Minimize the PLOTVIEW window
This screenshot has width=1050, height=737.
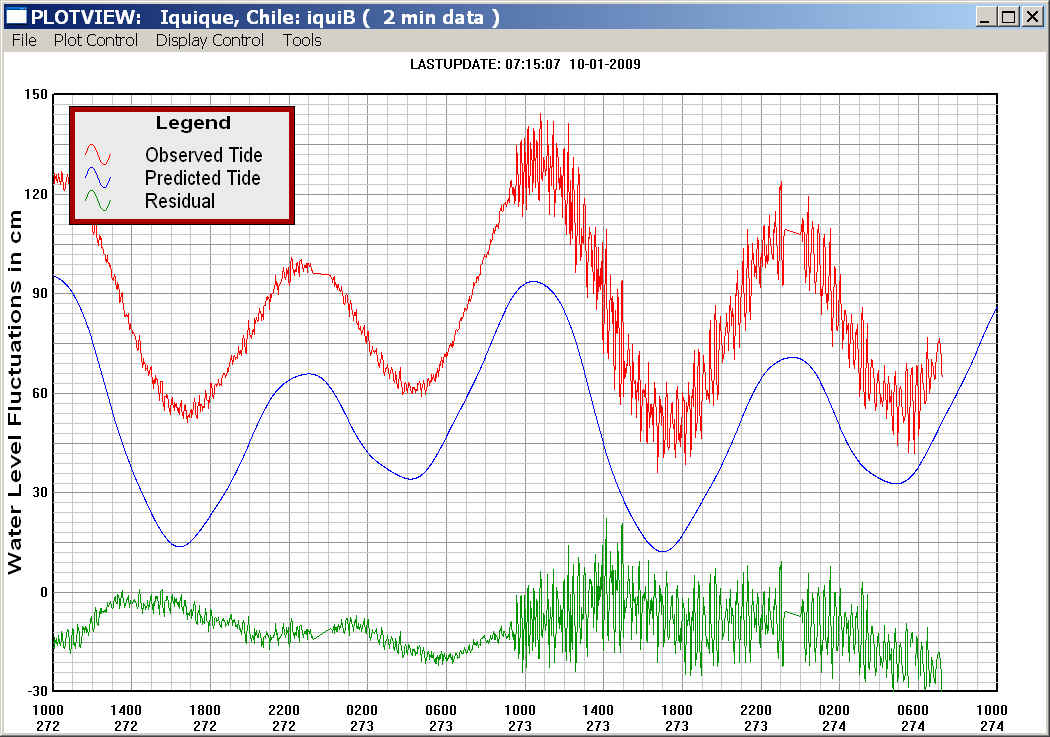tap(987, 17)
